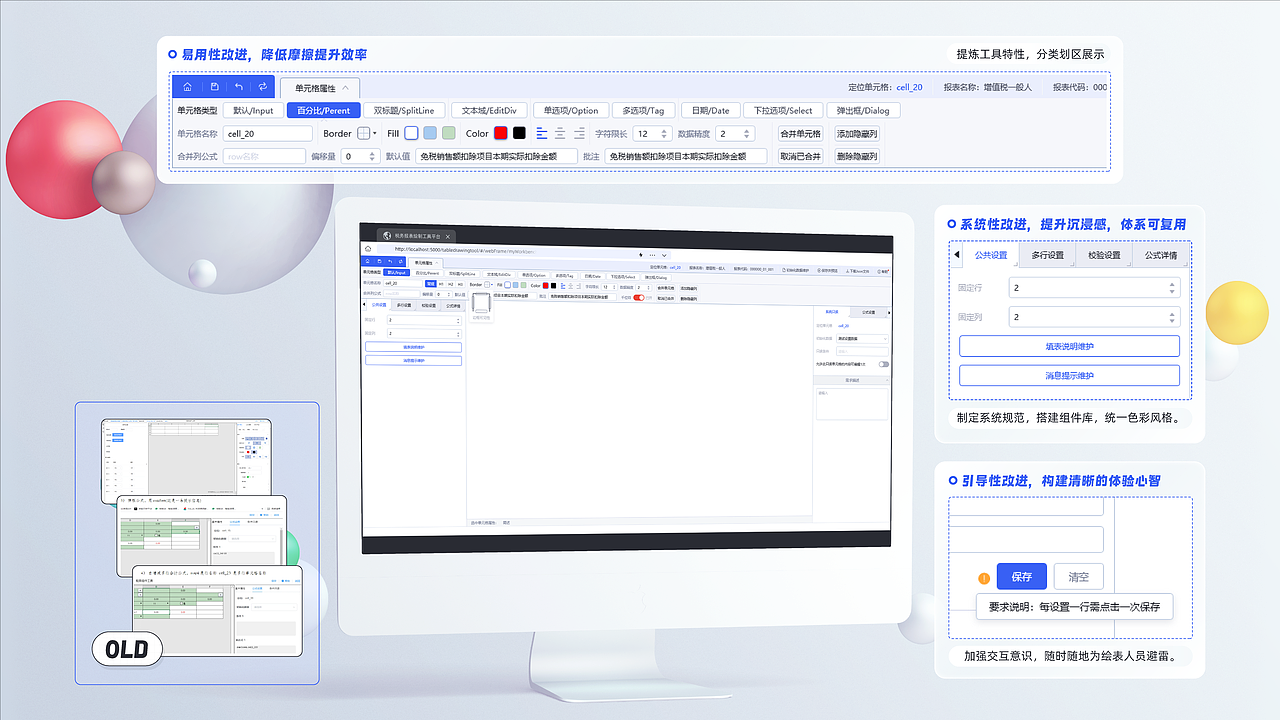Click the home icon in the monitor's address bar
The image size is (1280, 720).
(368, 249)
